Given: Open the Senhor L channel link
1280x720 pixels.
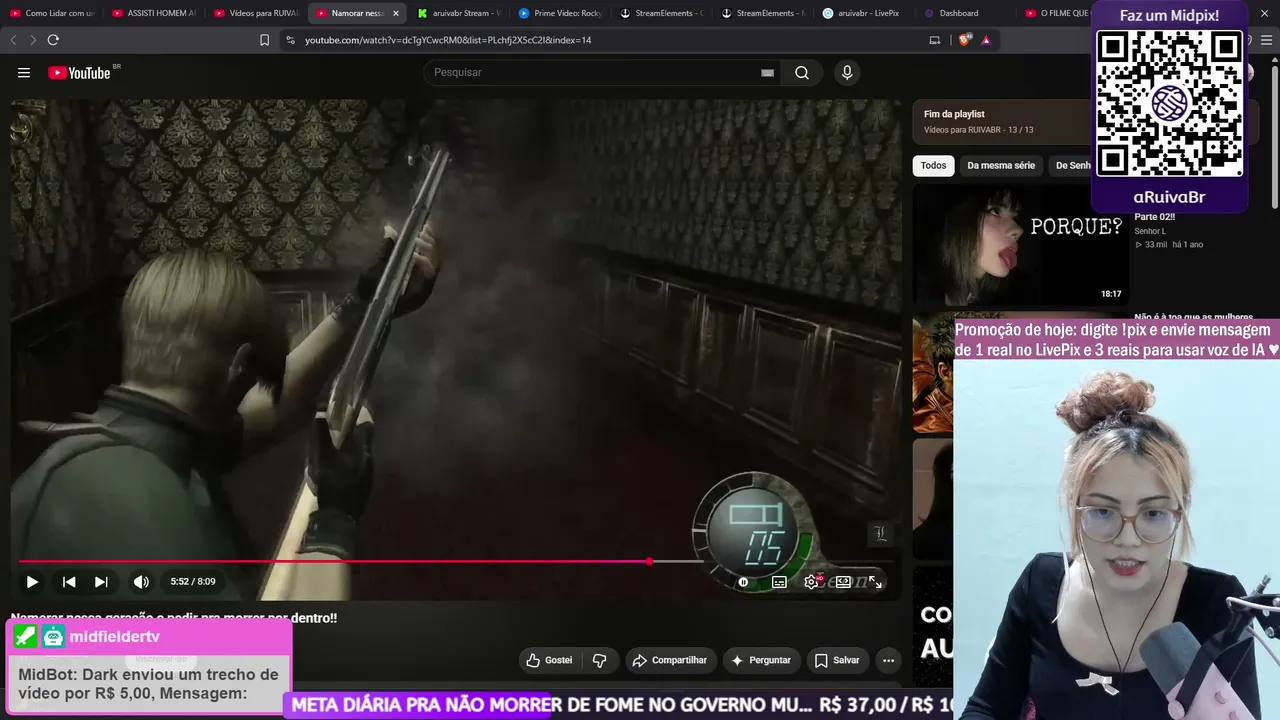Looking at the screenshot, I should pyautogui.click(x=1150, y=231).
